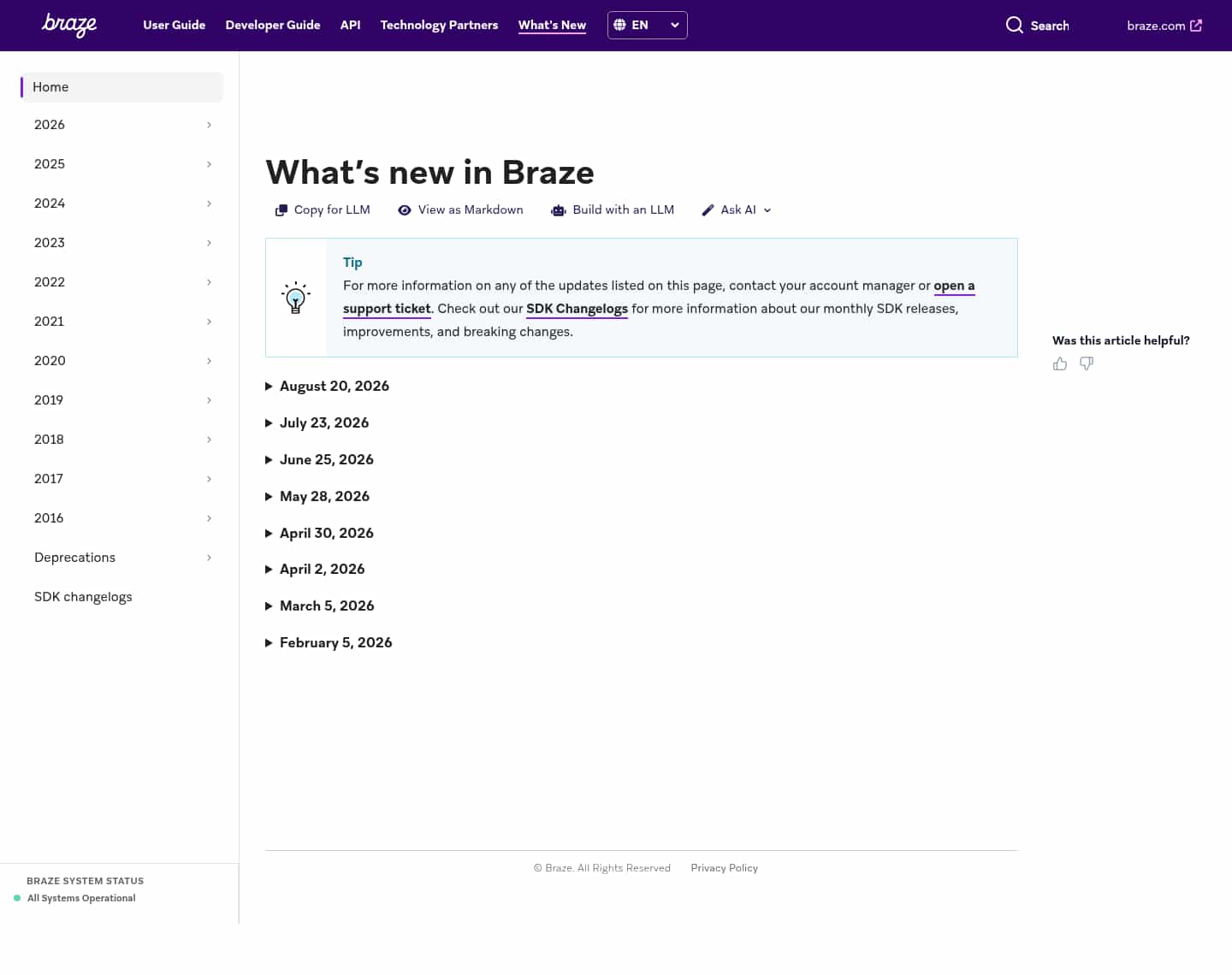Expand the 2017 sidebar section chevron

(209, 479)
